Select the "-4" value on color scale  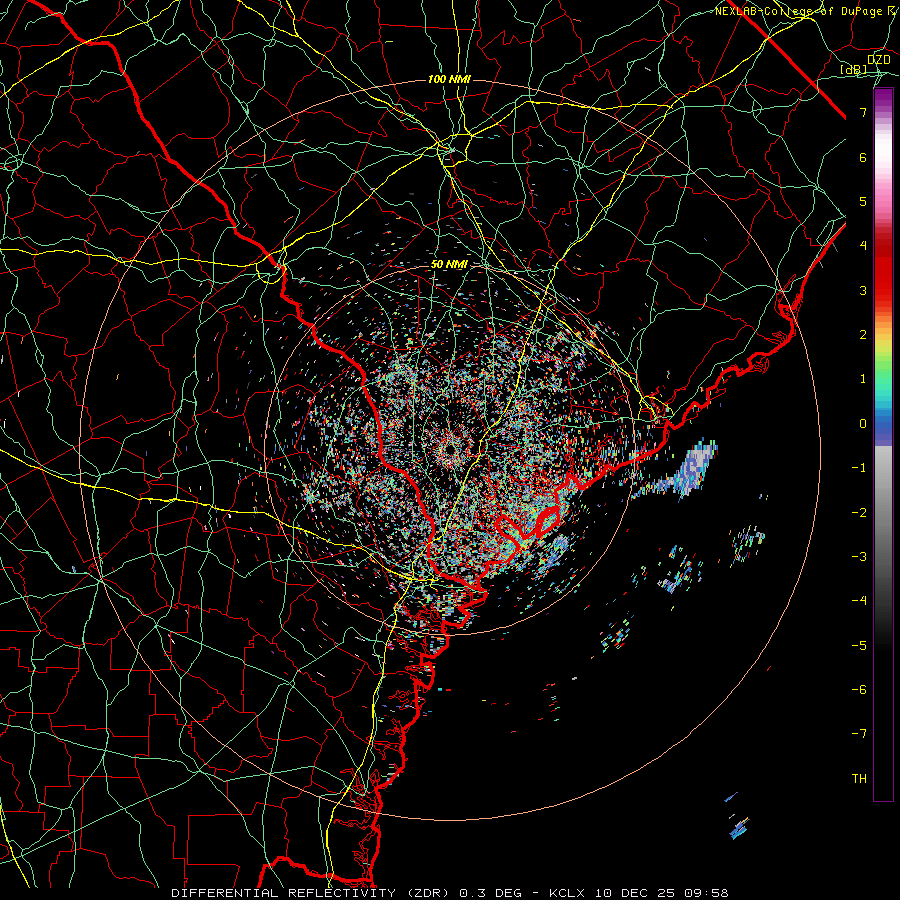(859, 600)
